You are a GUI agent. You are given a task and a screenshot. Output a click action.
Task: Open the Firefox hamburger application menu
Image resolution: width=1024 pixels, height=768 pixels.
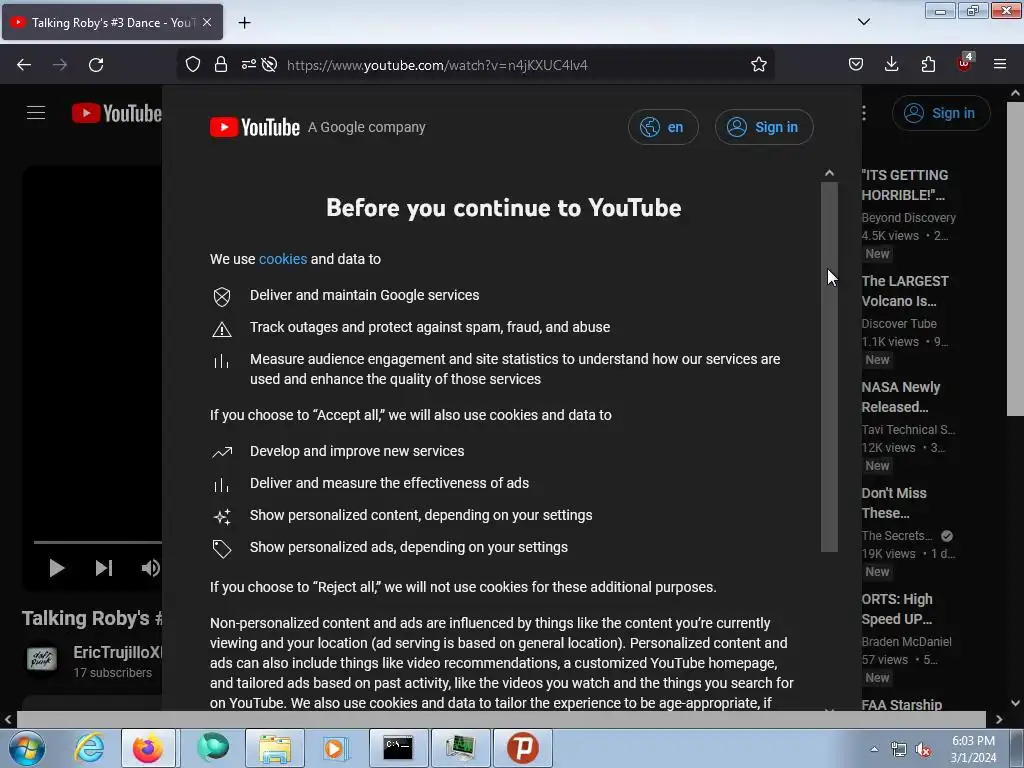[1000, 65]
